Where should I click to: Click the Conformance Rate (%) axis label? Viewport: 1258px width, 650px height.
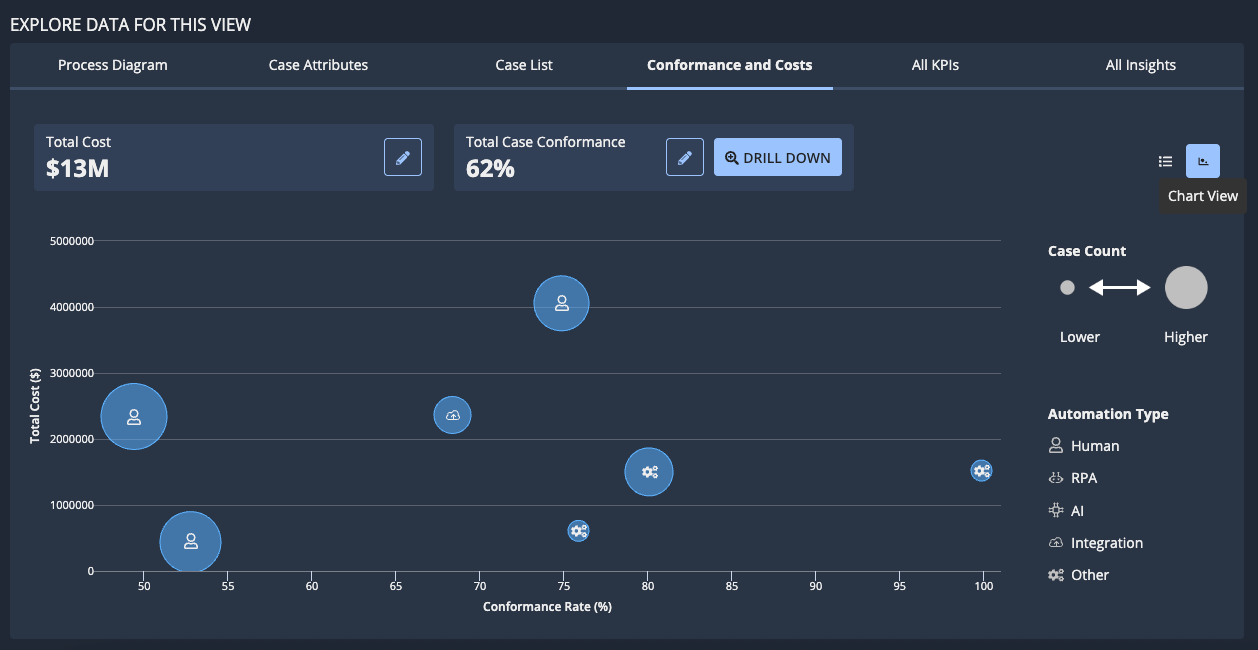(547, 607)
